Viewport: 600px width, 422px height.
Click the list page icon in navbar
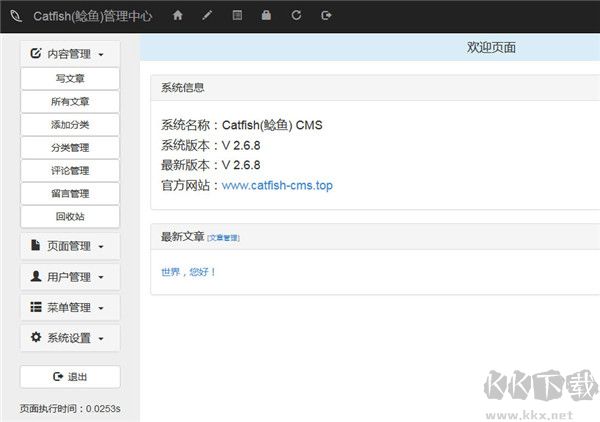(x=237, y=15)
